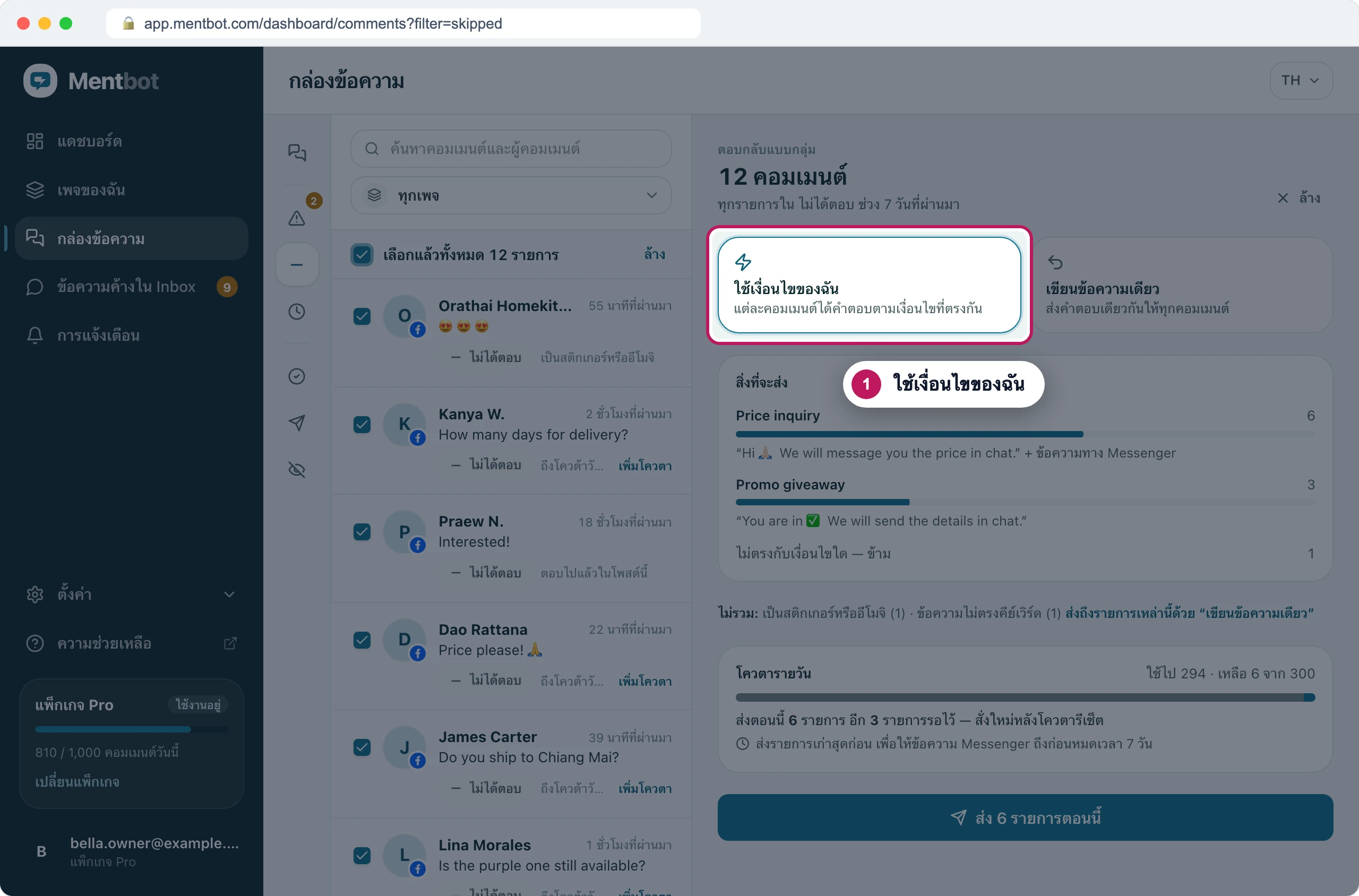This screenshot has height=896, width=1359.
Task: Click เพิ่มโควตา in Kanya W. row
Action: (x=645, y=466)
